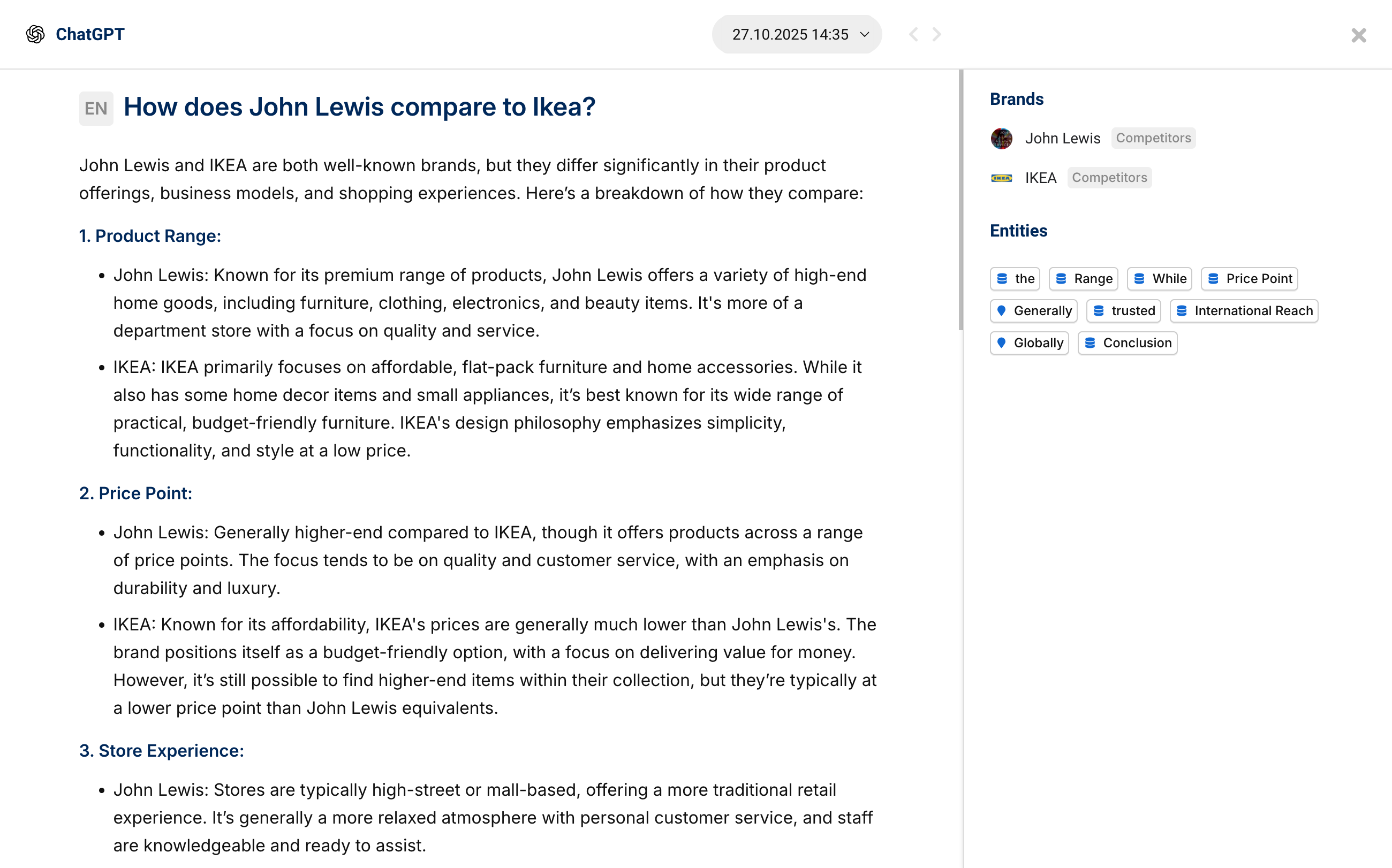Screen dimensions: 1392x868
Task: Click the previous snapshot arrow
Action: [913, 34]
